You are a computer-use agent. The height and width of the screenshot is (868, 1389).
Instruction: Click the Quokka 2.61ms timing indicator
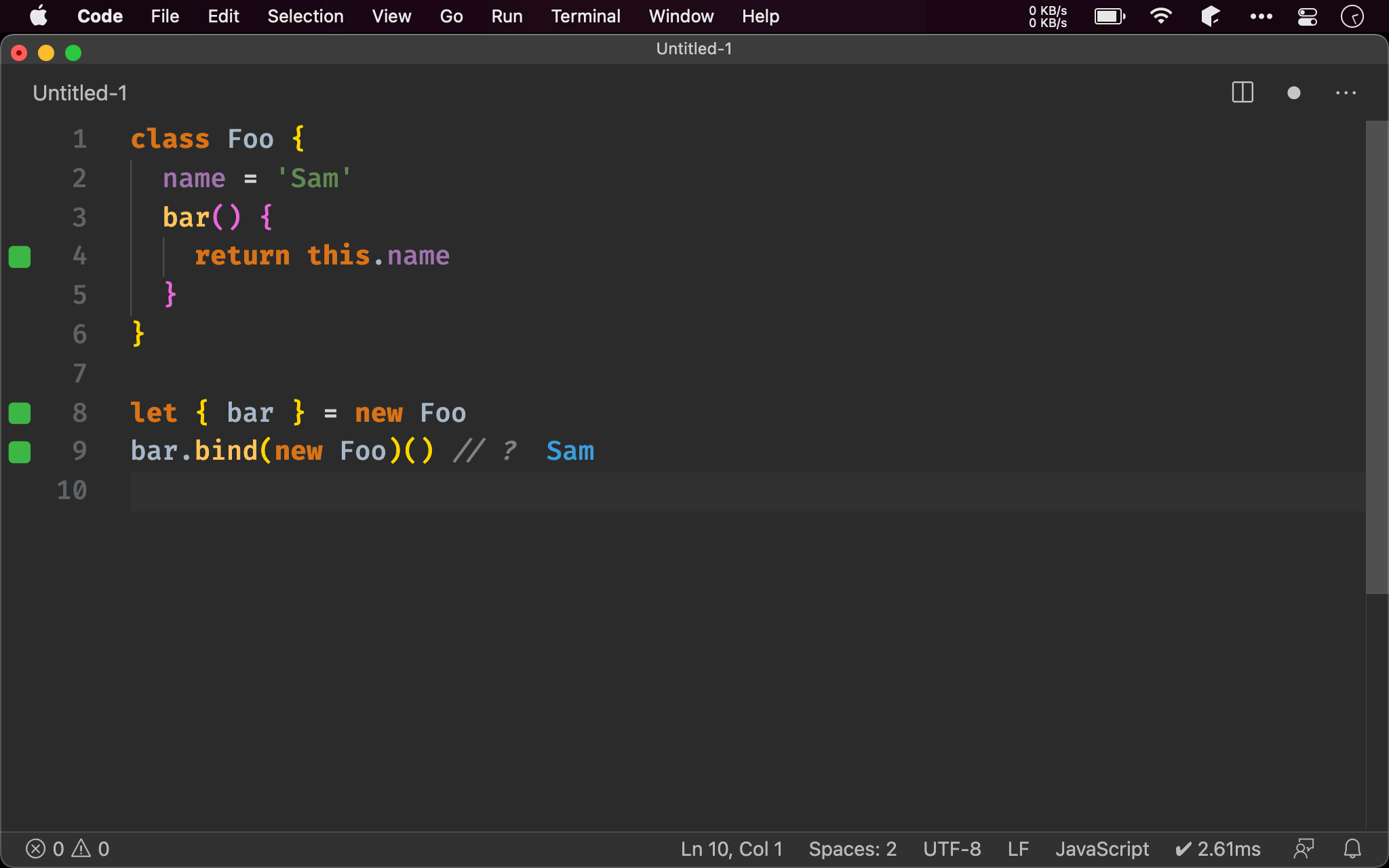pos(1218,848)
